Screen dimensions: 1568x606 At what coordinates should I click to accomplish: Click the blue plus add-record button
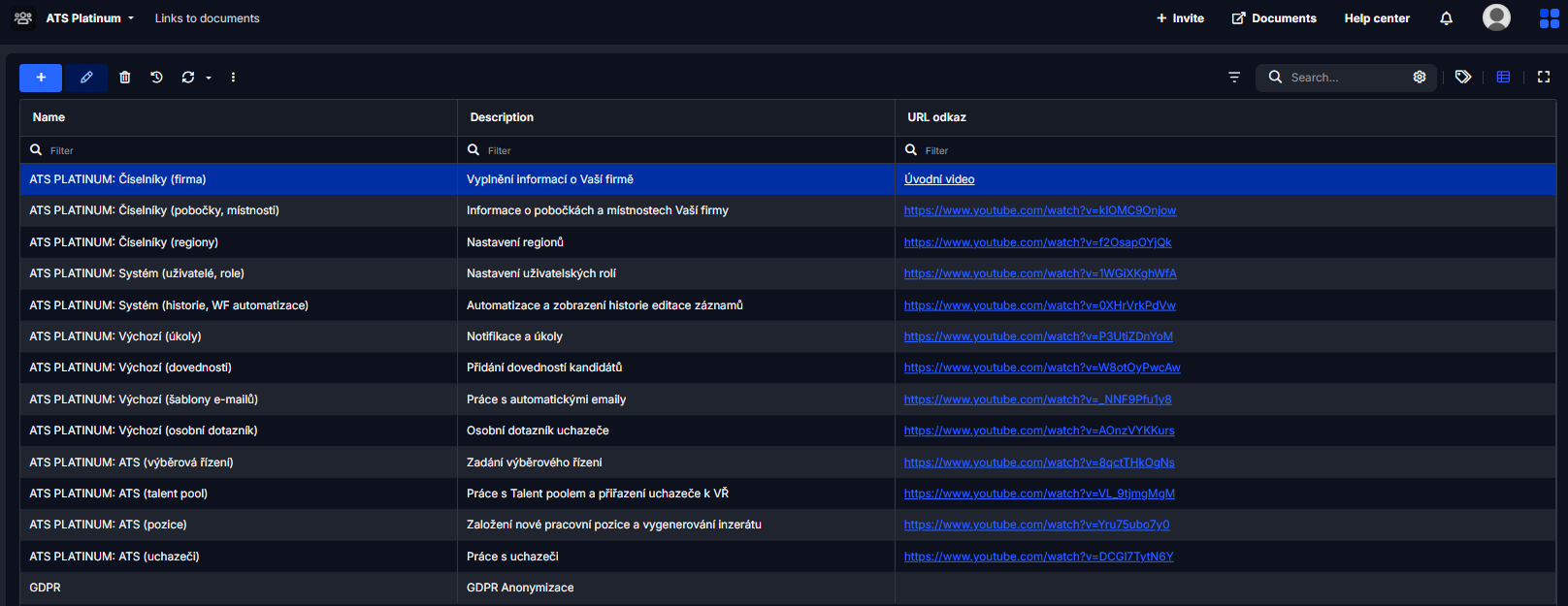tap(41, 78)
